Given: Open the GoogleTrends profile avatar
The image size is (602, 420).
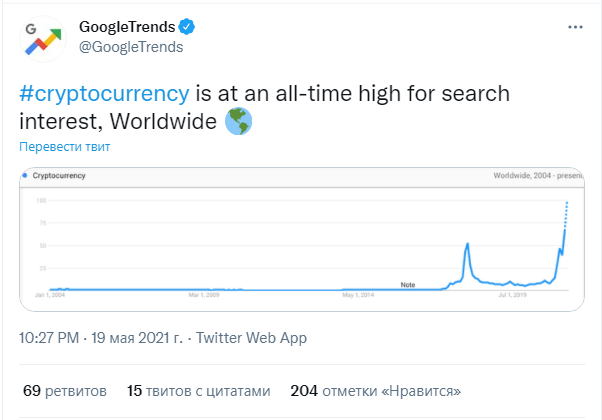Looking at the screenshot, I should (43, 39).
